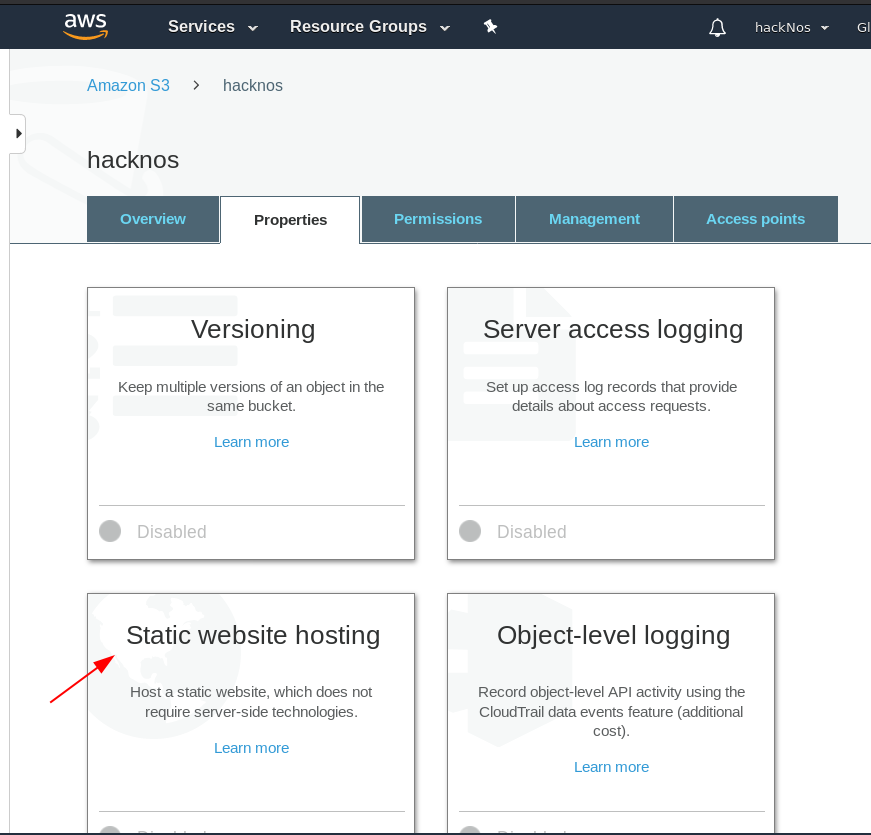This screenshot has height=835, width=871.
Task: Open the hackNos account menu
Action: [x=792, y=27]
